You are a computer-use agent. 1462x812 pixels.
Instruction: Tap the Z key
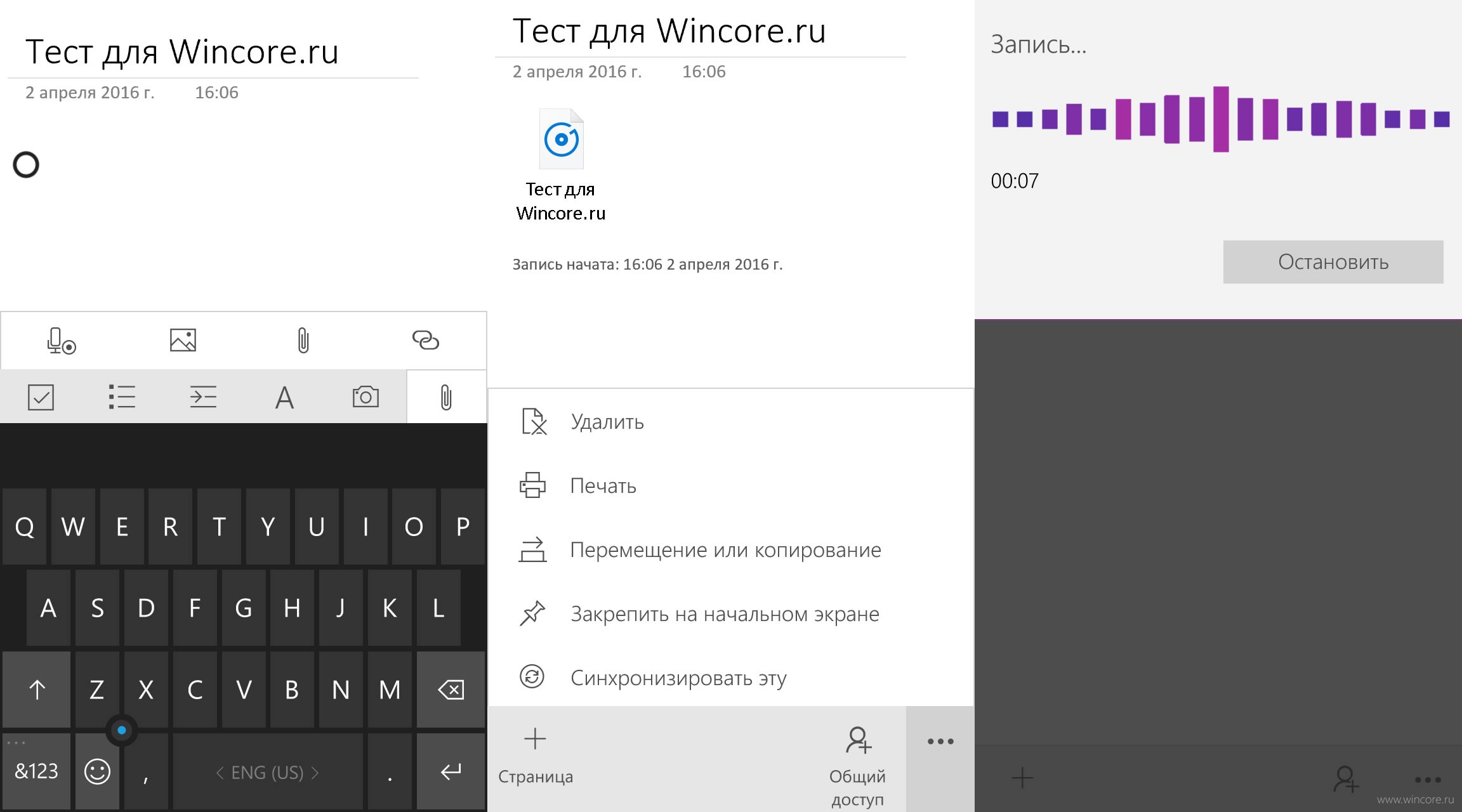(97, 690)
